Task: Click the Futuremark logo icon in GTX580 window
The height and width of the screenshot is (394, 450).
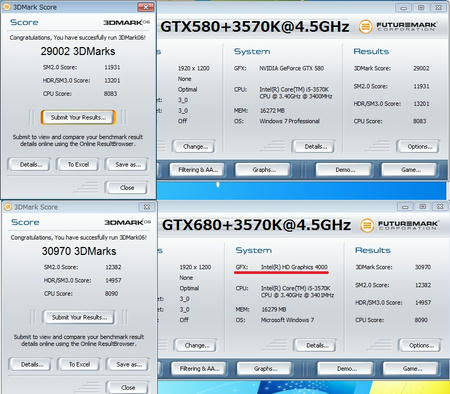Action: (x=365, y=27)
